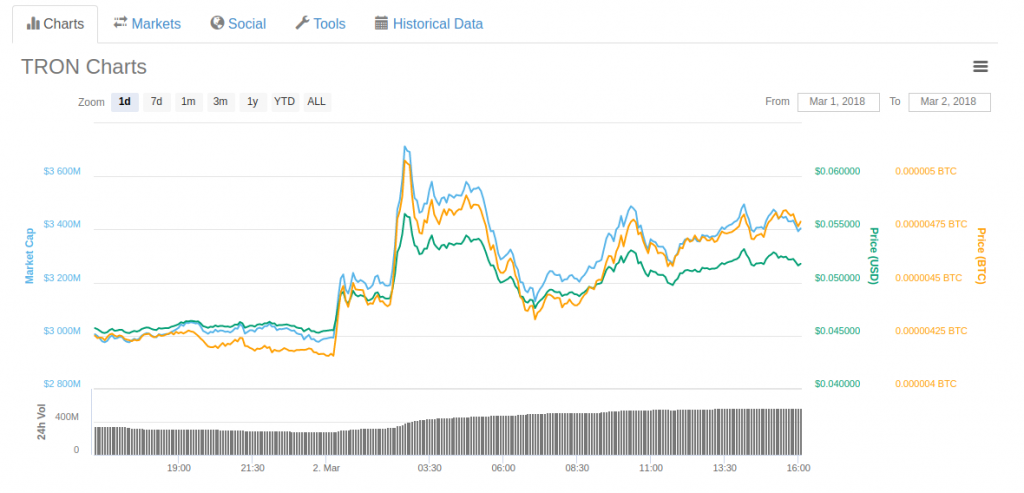1024x493 pixels.
Task: Toggle the Price (BTC) series label
Action: [x=981, y=256]
